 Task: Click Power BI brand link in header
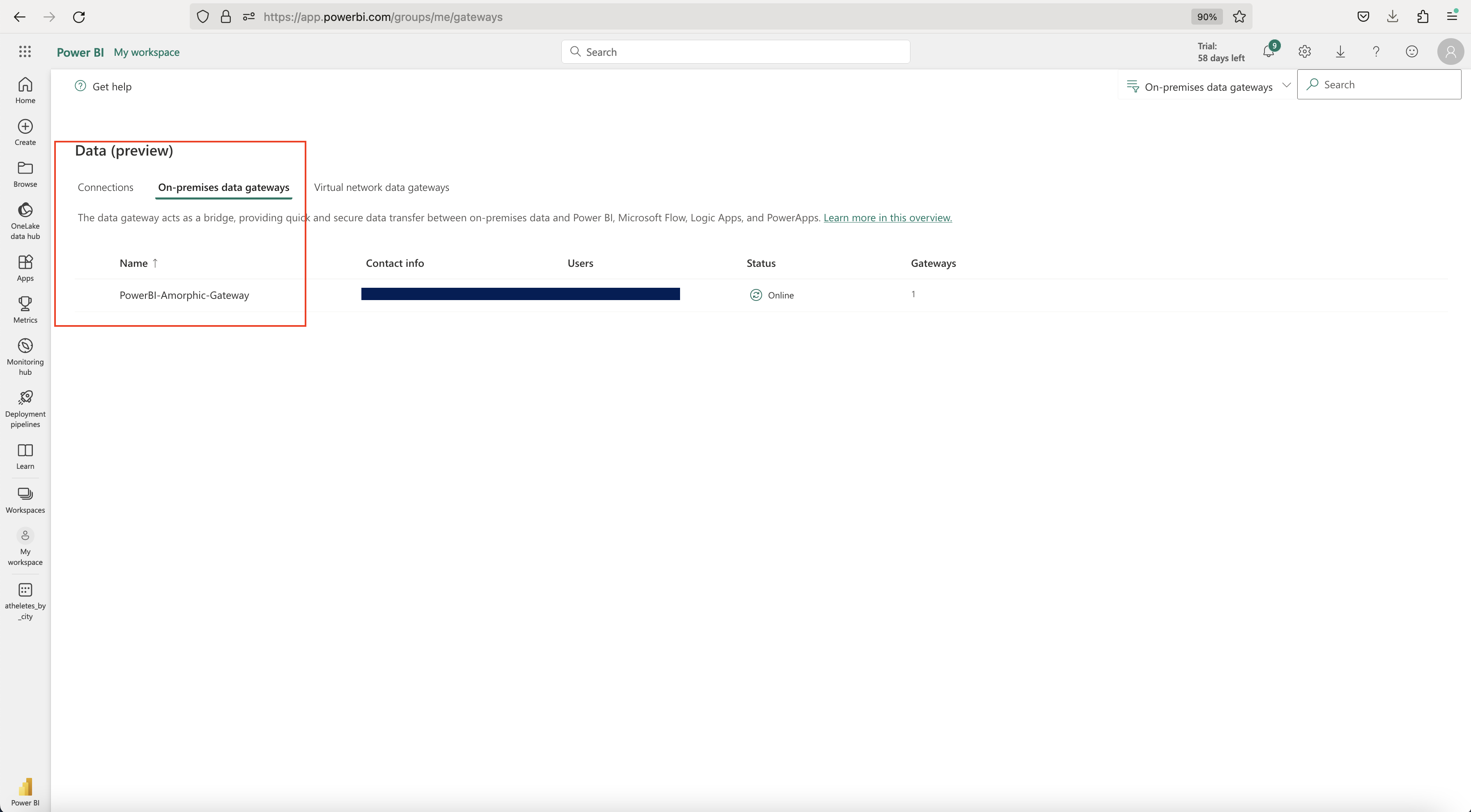tap(80, 52)
